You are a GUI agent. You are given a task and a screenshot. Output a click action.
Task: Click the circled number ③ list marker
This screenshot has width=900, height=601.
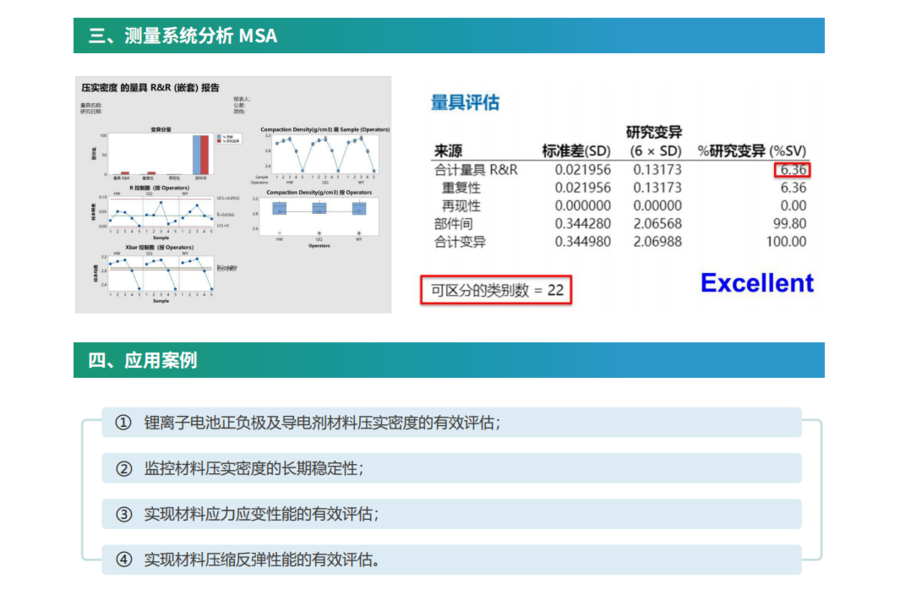tap(122, 513)
